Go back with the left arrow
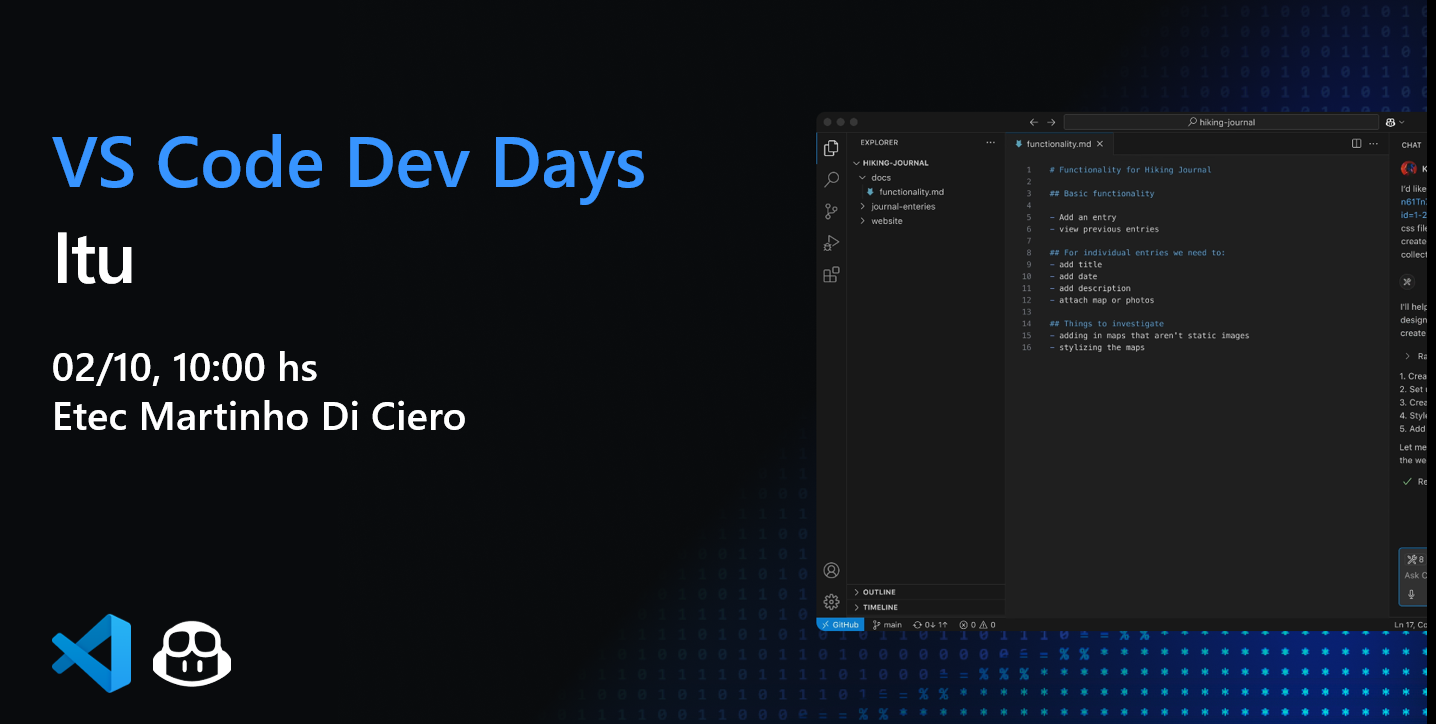 1034,122
